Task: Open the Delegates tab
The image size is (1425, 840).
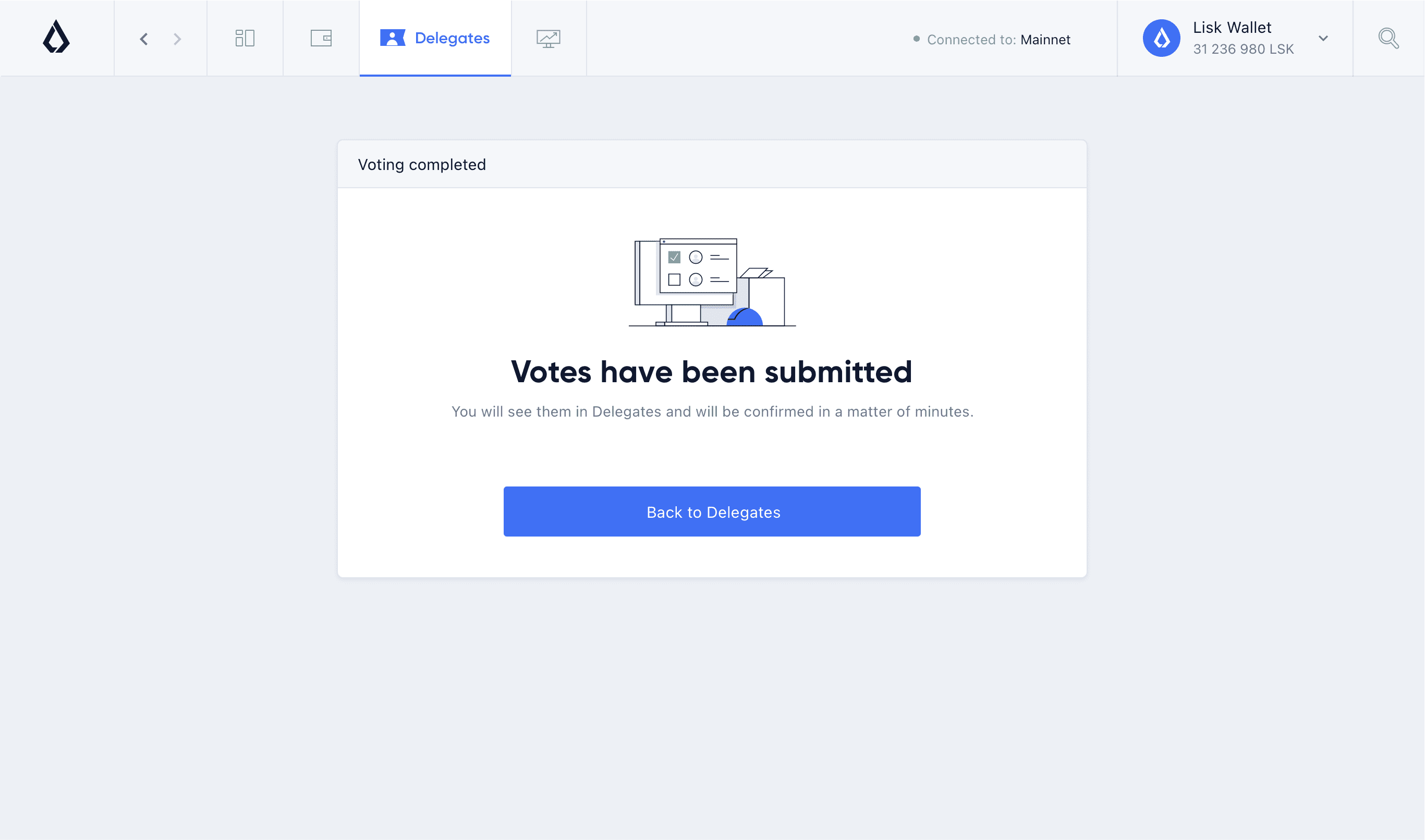Action: tap(434, 38)
